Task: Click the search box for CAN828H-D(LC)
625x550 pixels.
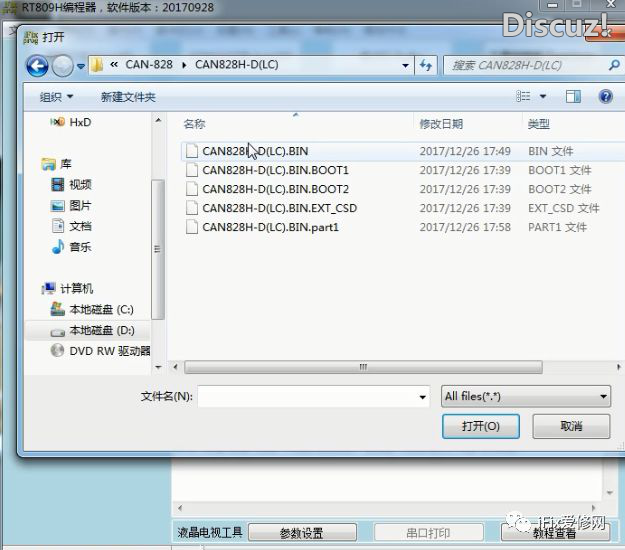Action: (525, 65)
